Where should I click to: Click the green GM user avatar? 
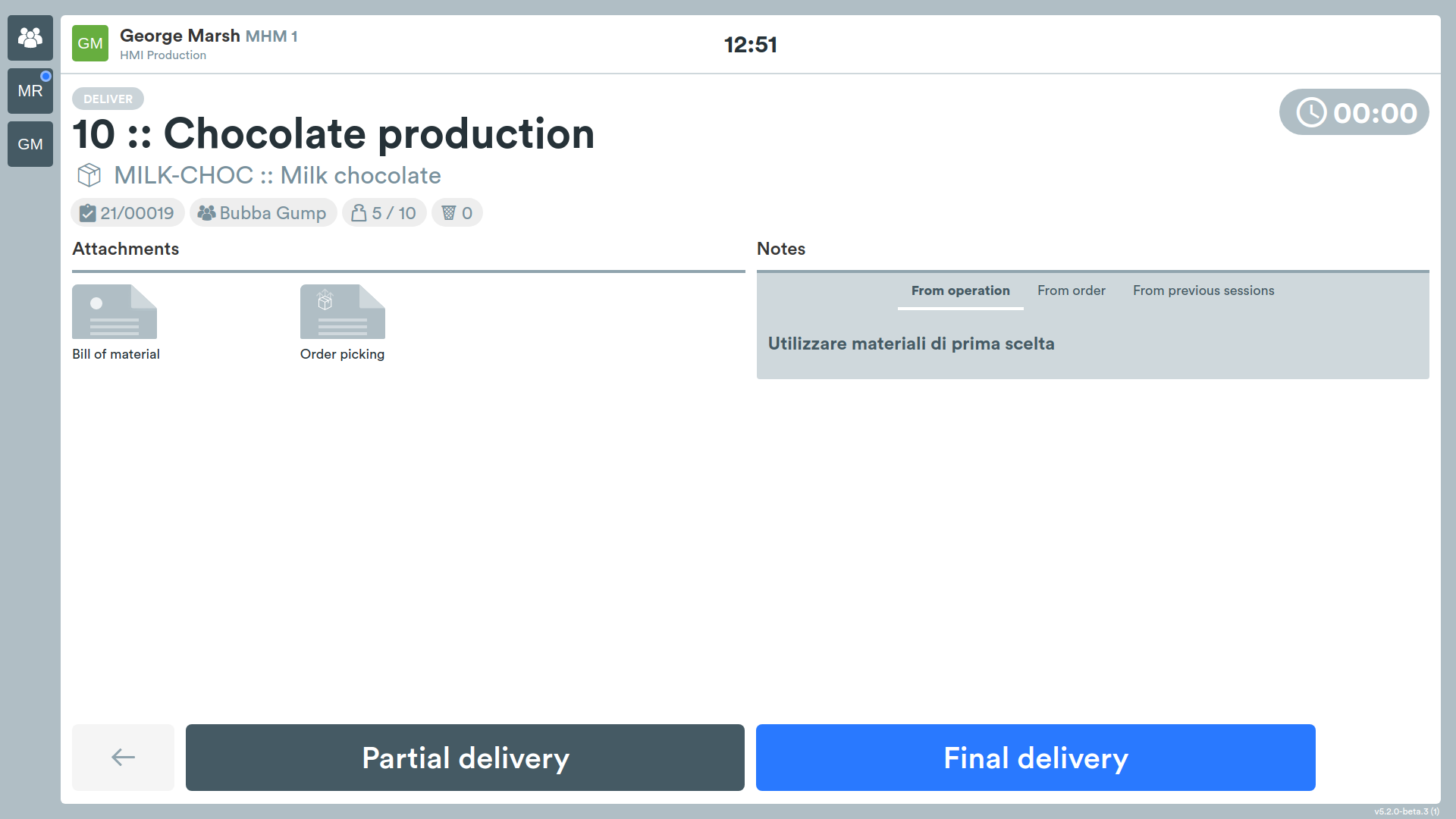click(90, 43)
